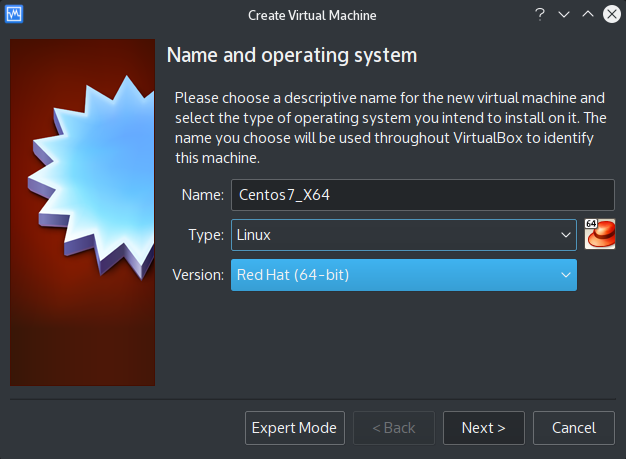Maximize the dialog with the up chevron

pos(588,14)
